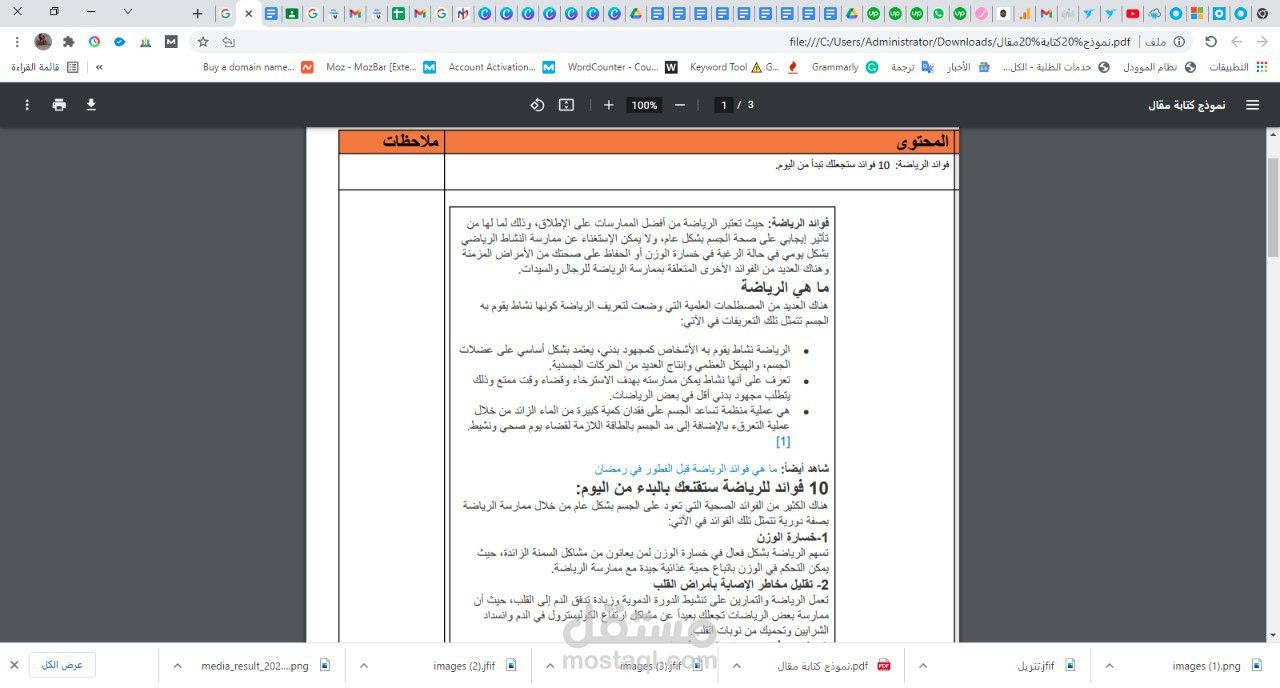Expand options for نموذج كتابة مقال.pdf download

click(x=738, y=665)
